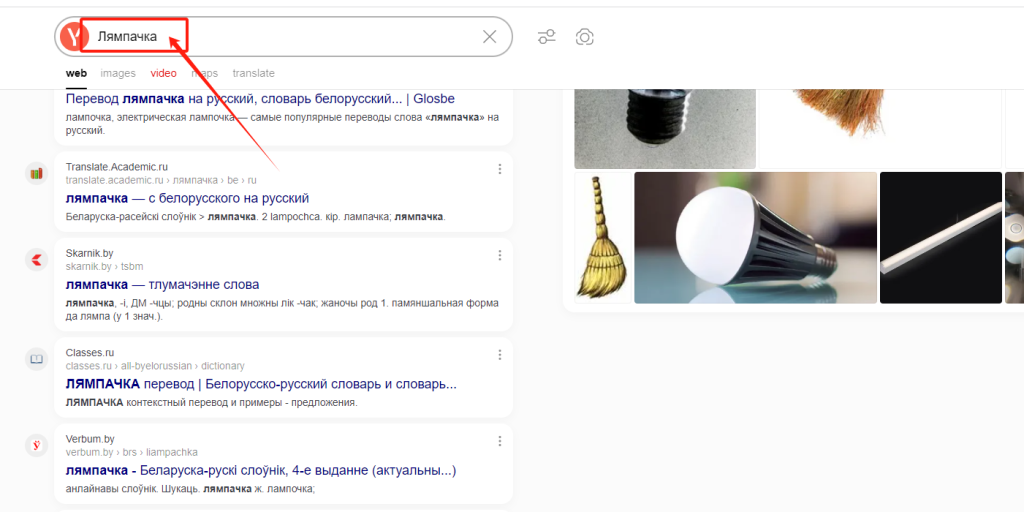The image size is (1024, 512).
Task: Click the translate.academic.ru breadcrumb URL
Action: click(161, 180)
